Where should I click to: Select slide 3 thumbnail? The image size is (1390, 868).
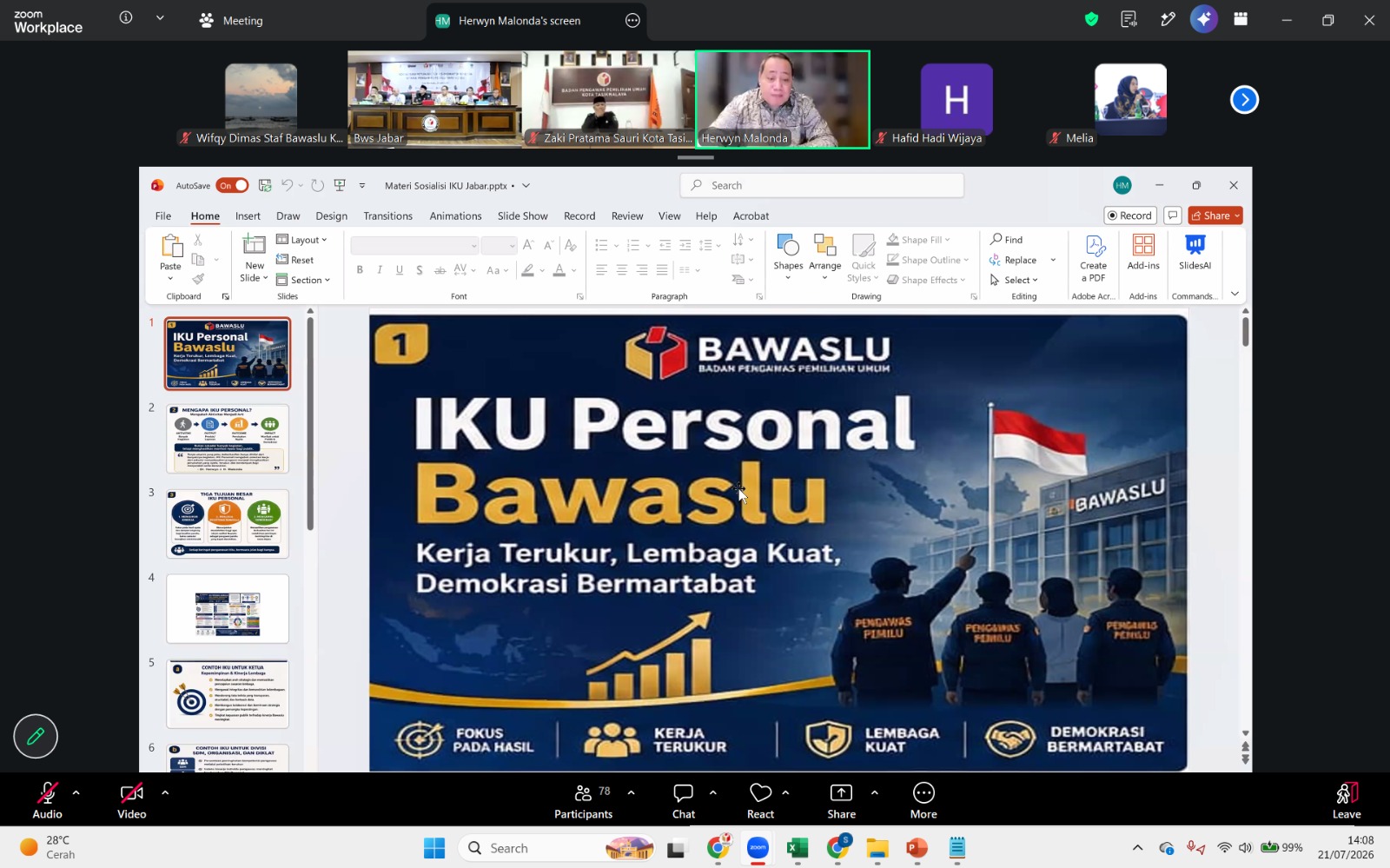pos(228,523)
